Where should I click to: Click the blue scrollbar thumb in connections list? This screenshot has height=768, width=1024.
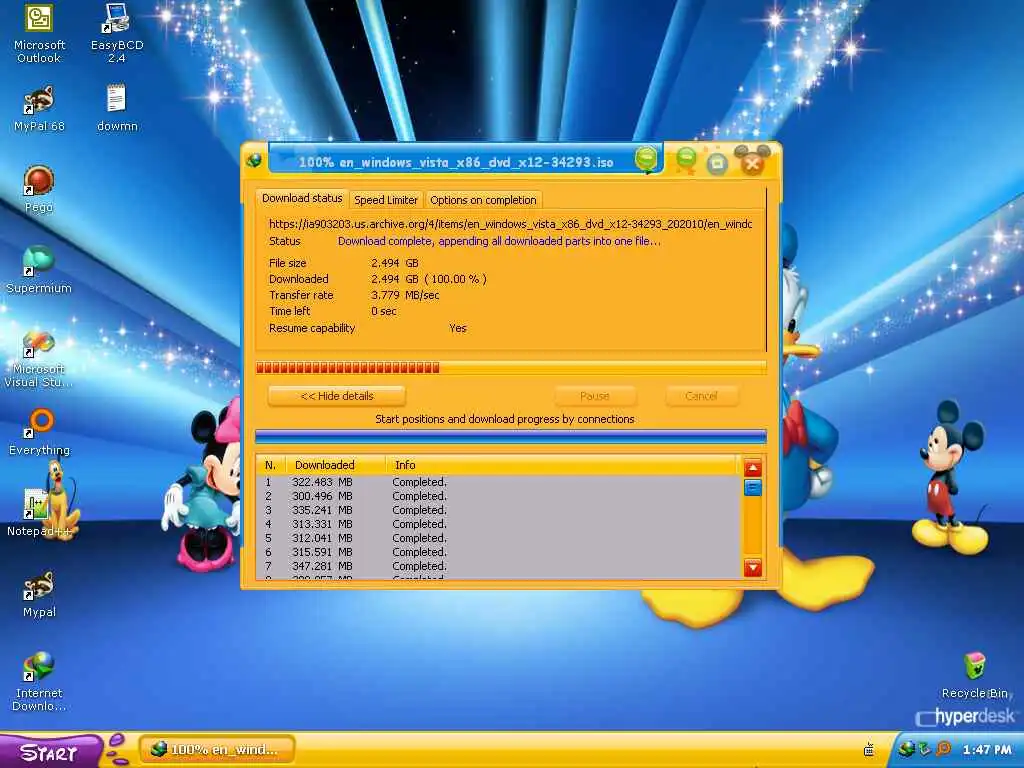(752, 487)
